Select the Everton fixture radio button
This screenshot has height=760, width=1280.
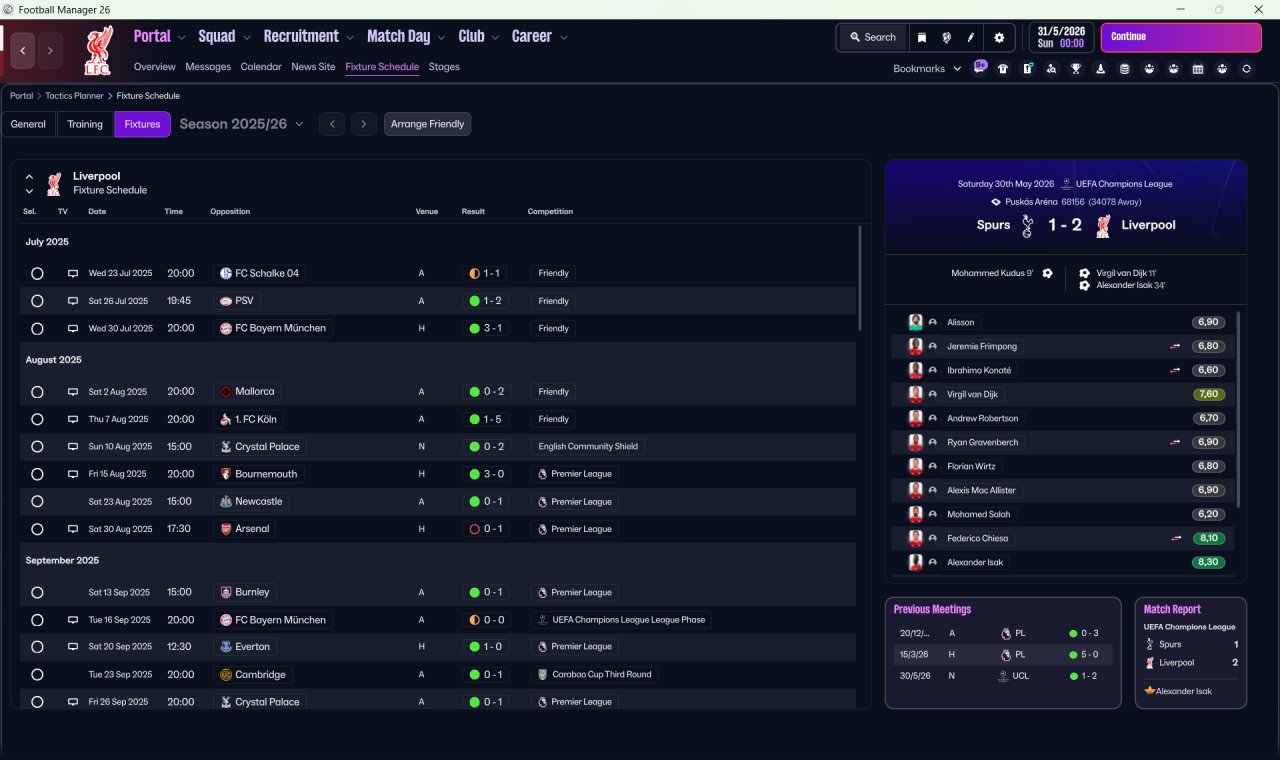click(x=37, y=647)
